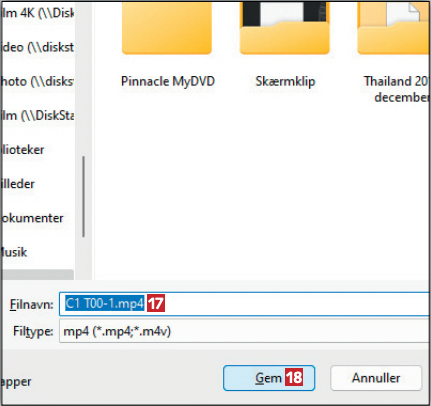This screenshot has height=406, width=431.
Task: Open Billeder library in sidebar
Action: [18, 184]
